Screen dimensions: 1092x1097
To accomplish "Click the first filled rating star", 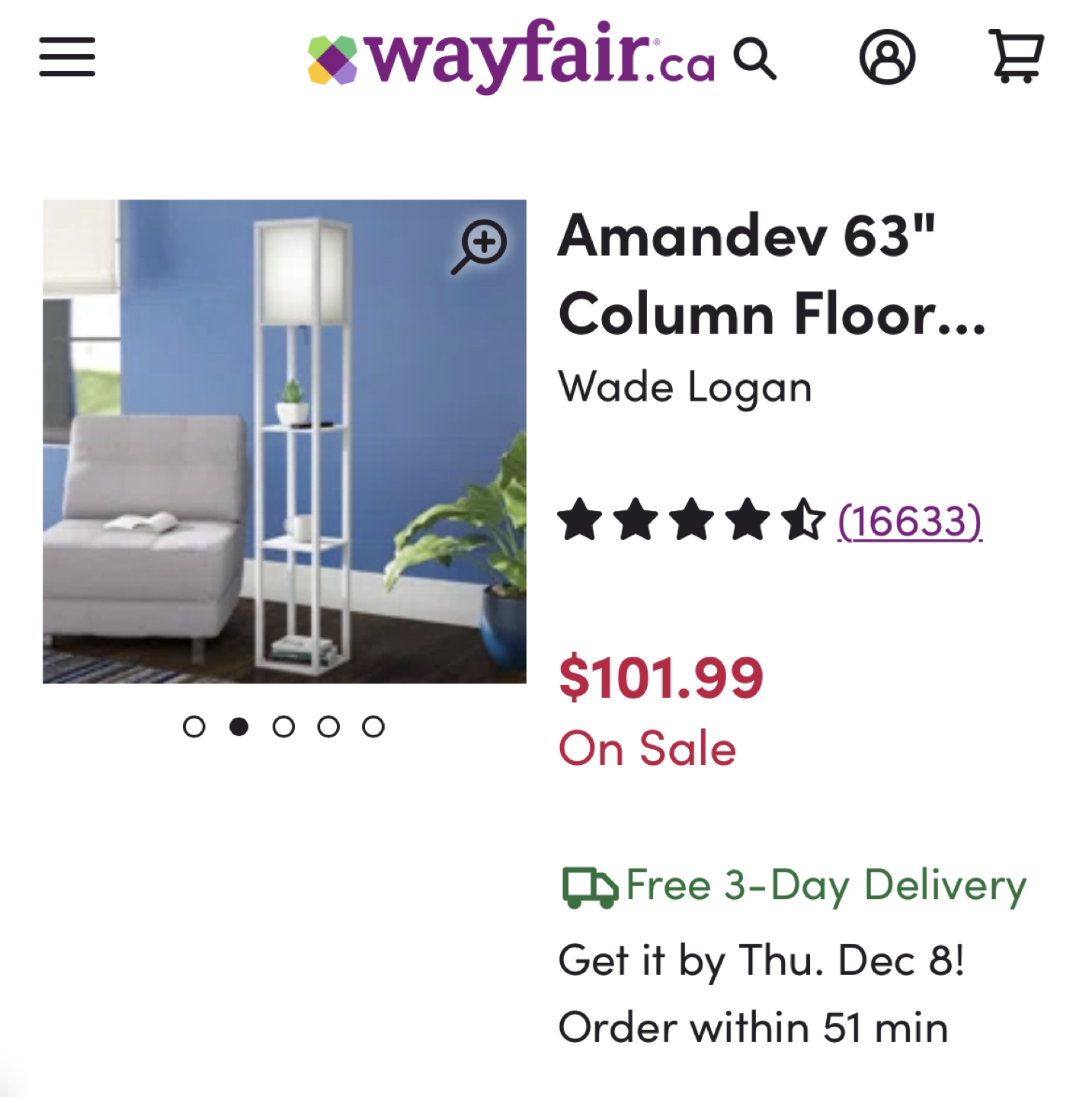I will click(580, 520).
